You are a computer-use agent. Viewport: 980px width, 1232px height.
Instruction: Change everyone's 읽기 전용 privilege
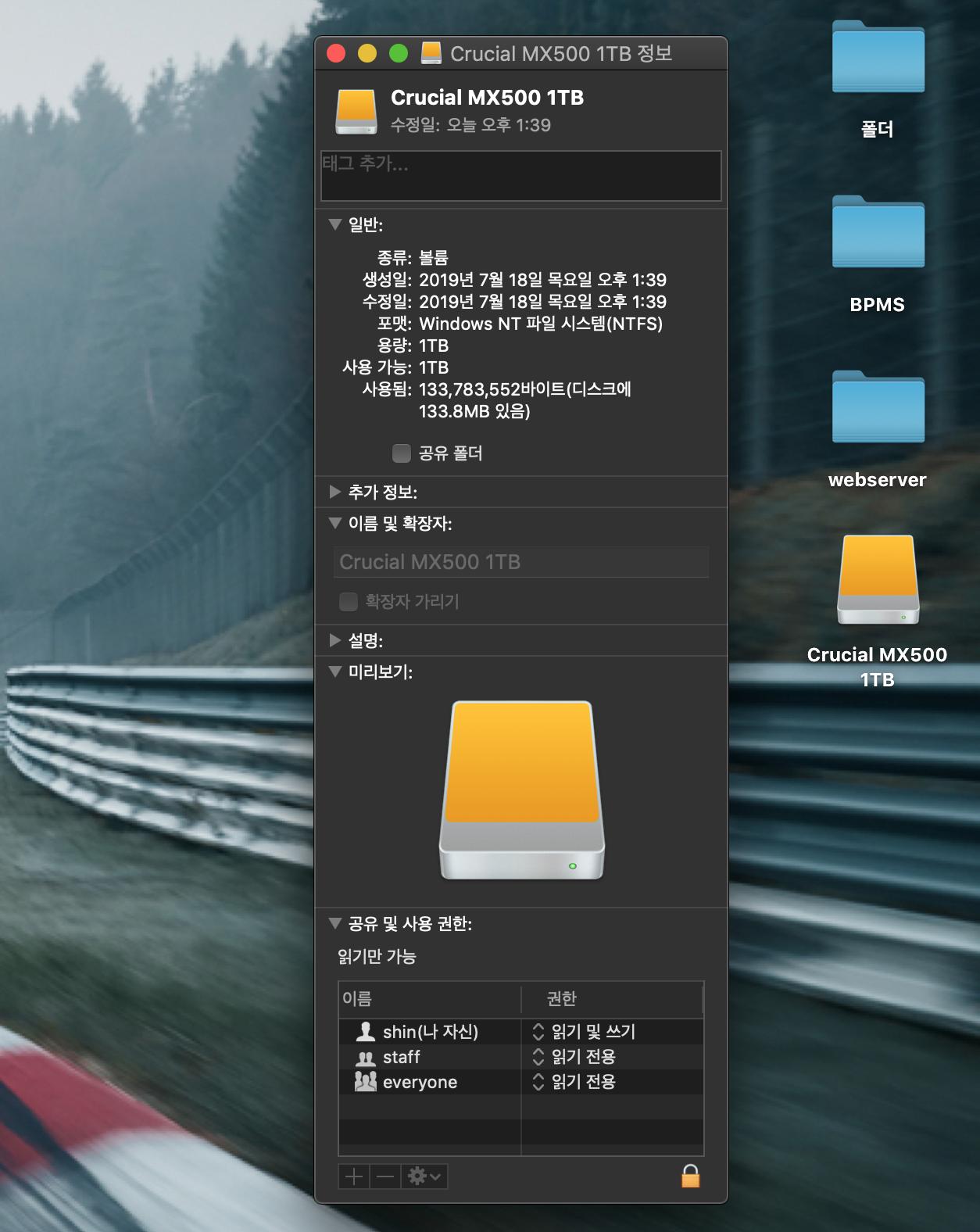point(574,1082)
